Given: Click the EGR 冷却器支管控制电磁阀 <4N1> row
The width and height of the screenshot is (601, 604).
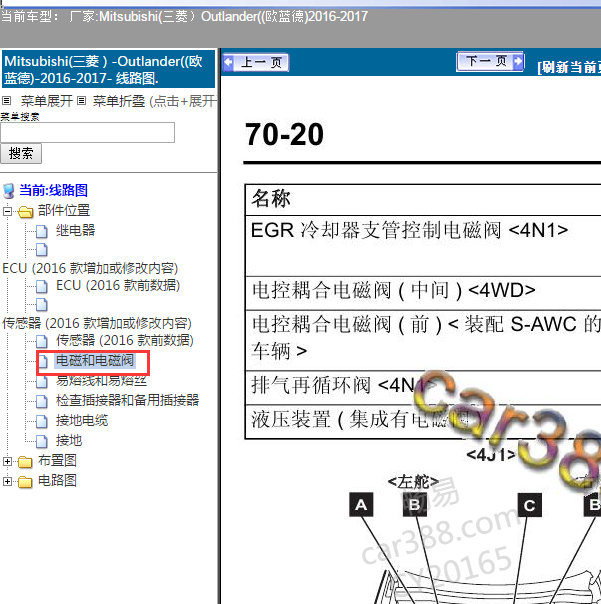Looking at the screenshot, I should 423,246.
